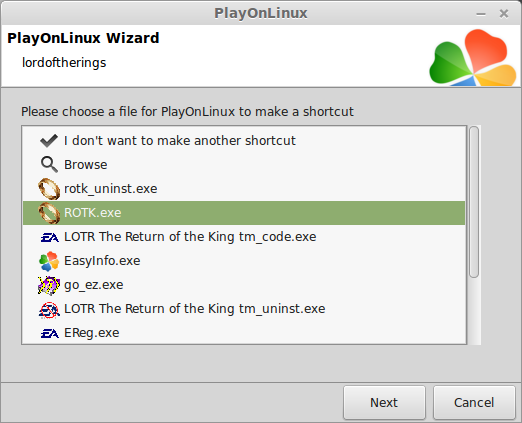Click the checkmark icon for no shortcut
Viewport: 522px width, 423px height.
(x=49, y=141)
